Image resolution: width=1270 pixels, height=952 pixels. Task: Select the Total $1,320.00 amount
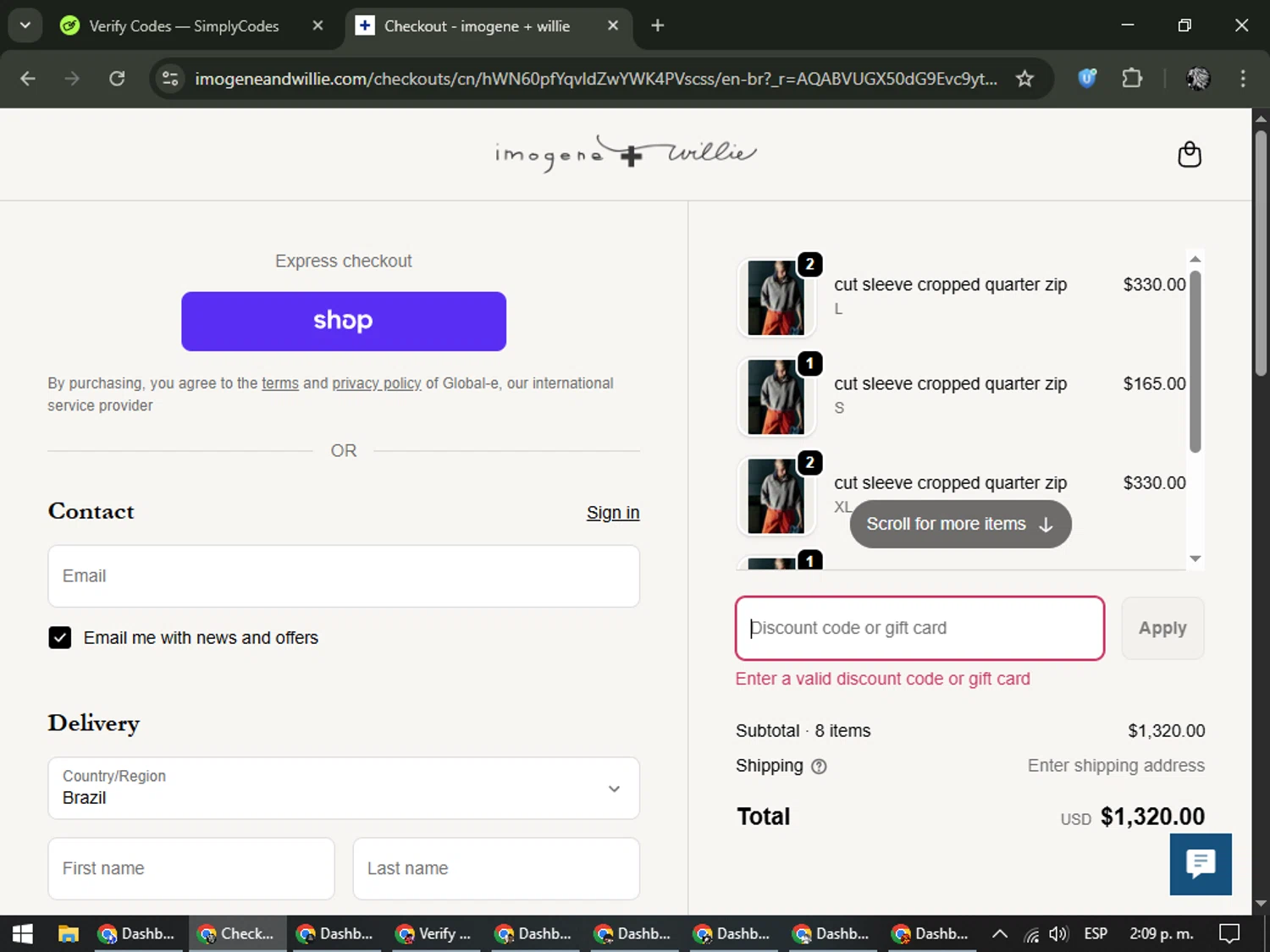click(x=1152, y=817)
